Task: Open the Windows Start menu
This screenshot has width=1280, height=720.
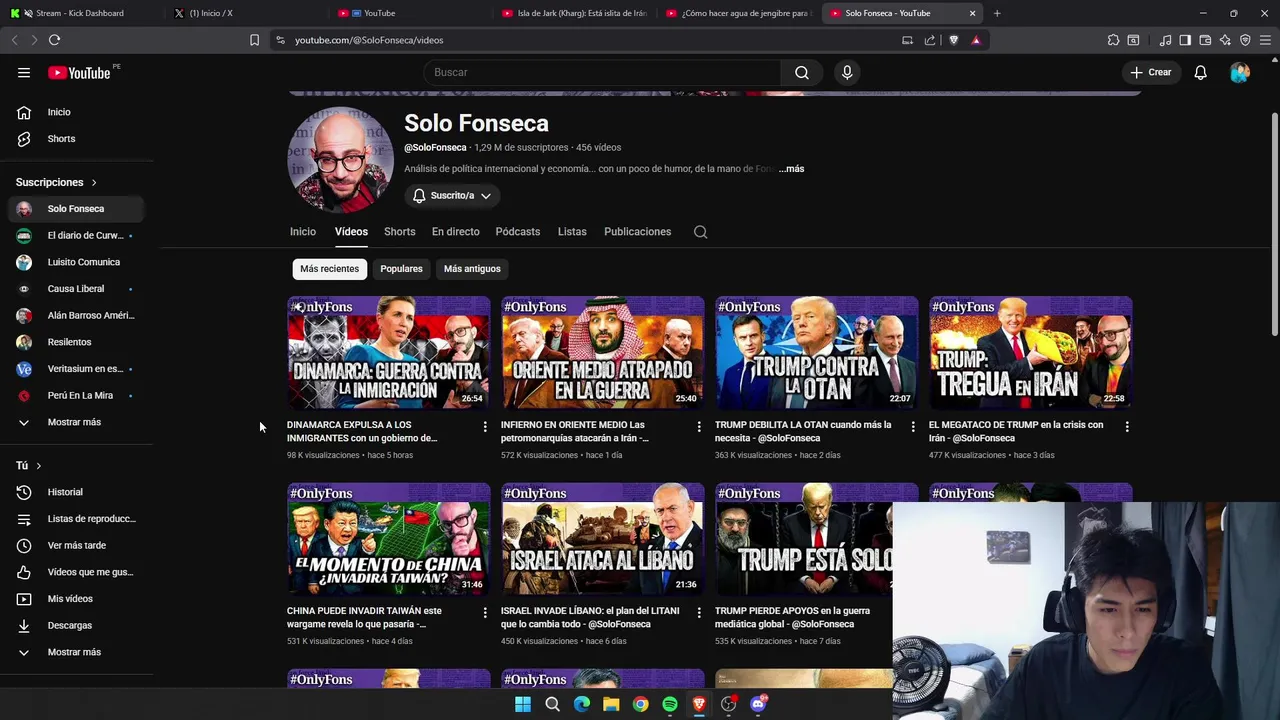Action: tap(523, 704)
